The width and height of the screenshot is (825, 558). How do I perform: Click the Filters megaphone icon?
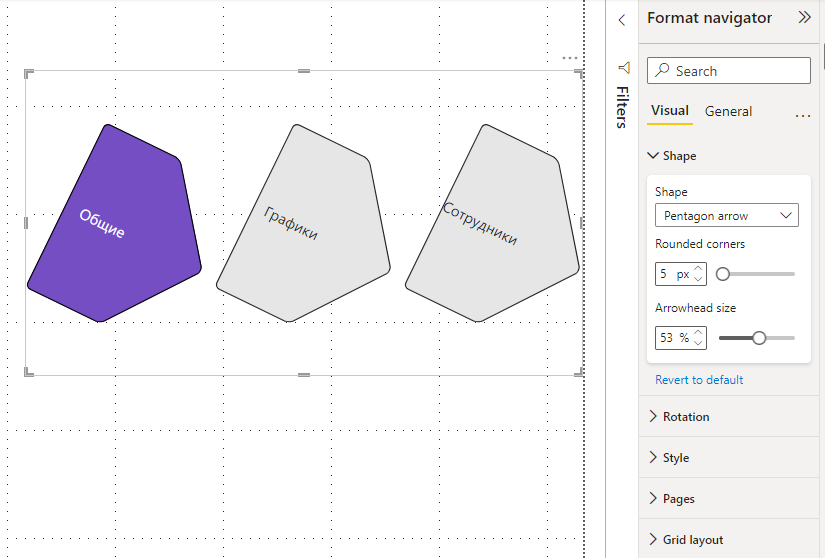[623, 67]
